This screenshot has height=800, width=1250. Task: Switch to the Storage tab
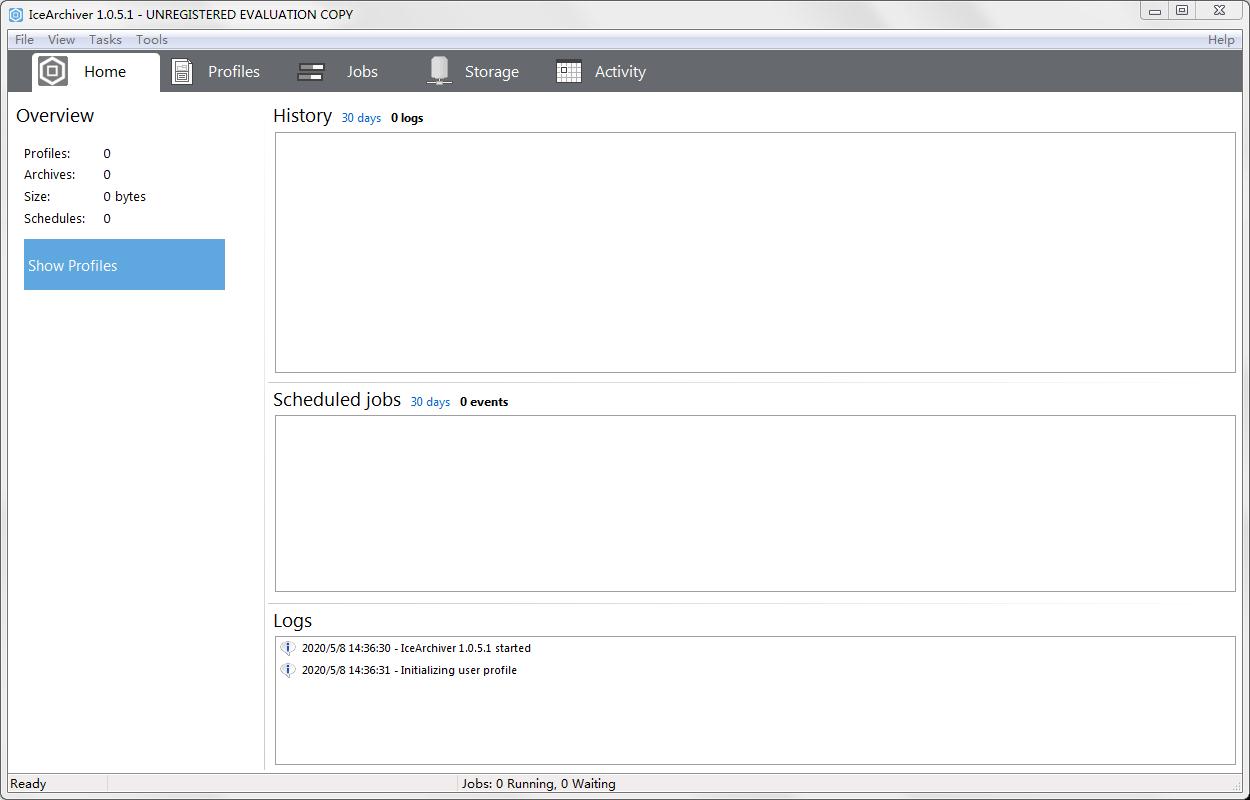[492, 71]
